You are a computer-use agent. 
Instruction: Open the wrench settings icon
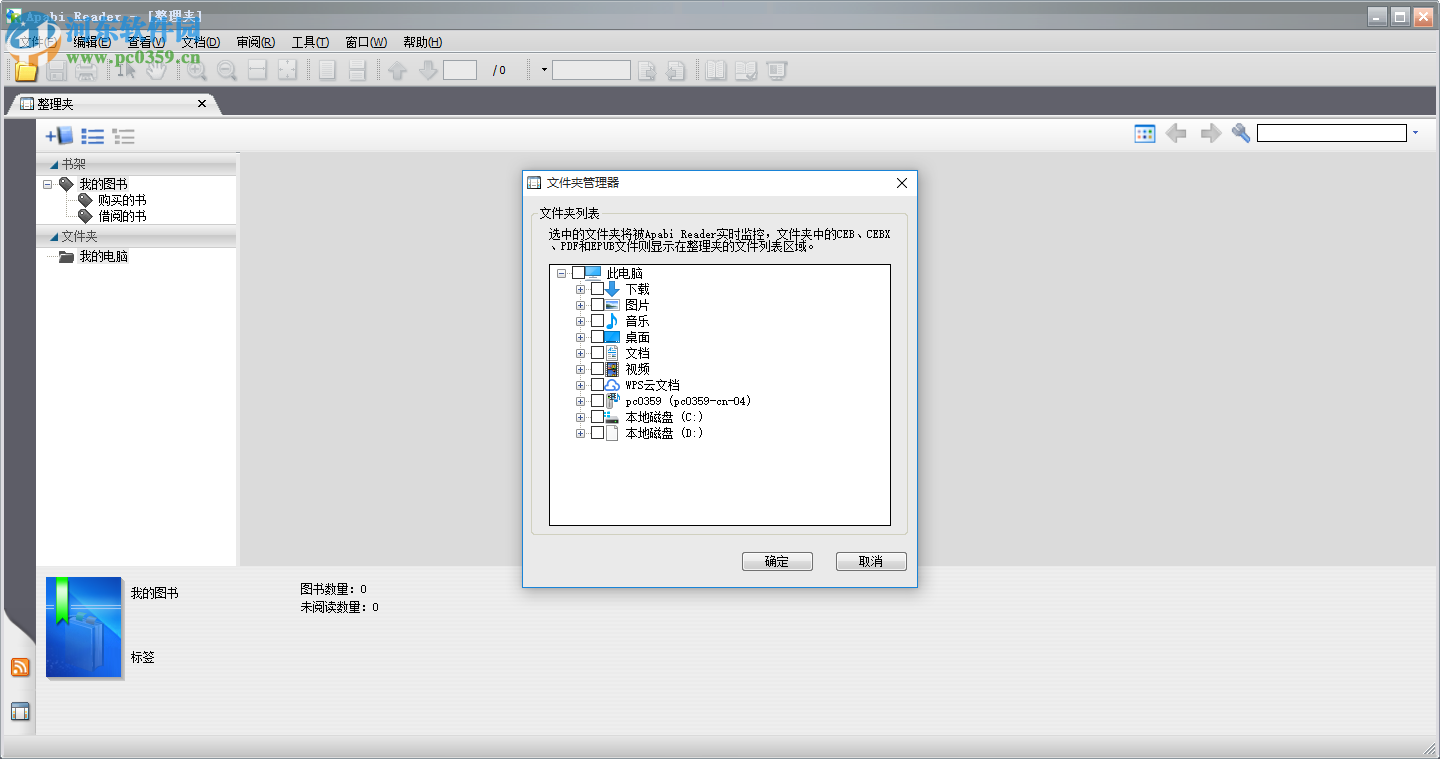tap(1240, 132)
